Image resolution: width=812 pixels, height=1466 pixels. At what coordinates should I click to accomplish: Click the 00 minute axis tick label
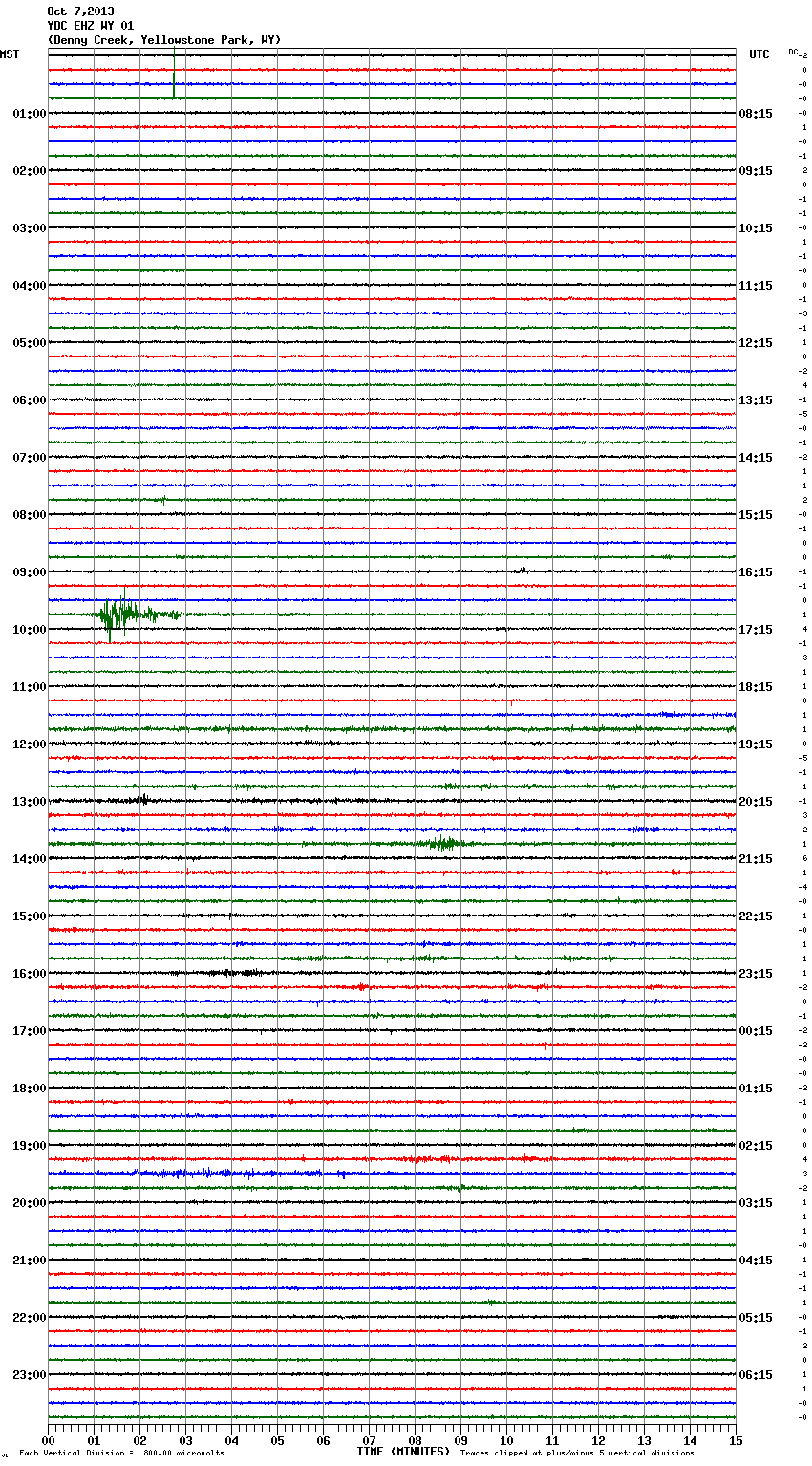(49, 1440)
